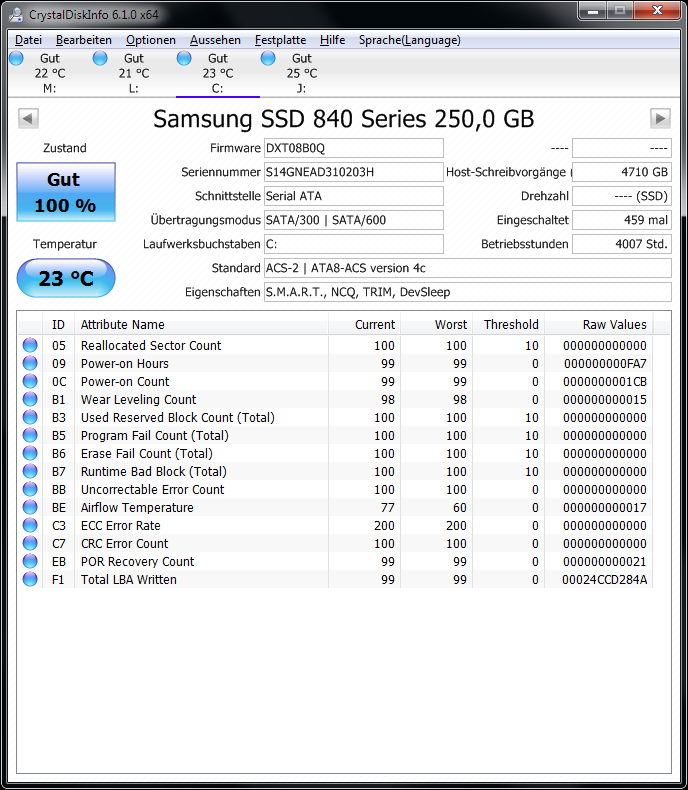The width and height of the screenshot is (688, 790).
Task: Select drive L: at 21 °C
Action: click(133, 73)
